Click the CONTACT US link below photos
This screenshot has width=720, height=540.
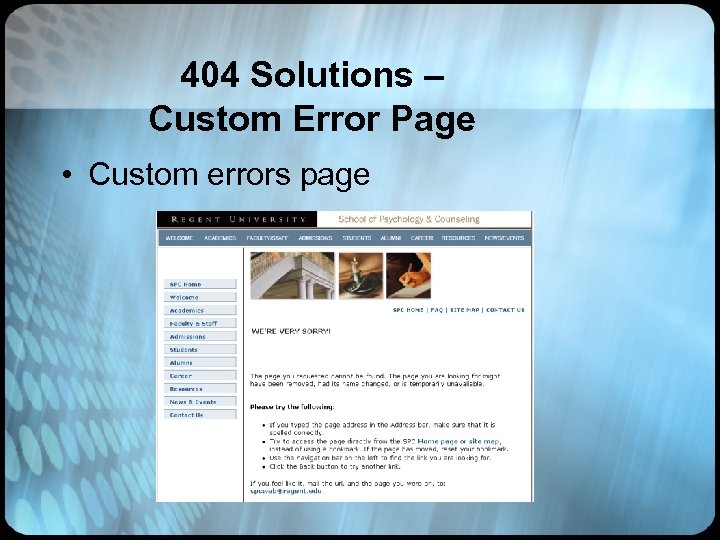(505, 310)
